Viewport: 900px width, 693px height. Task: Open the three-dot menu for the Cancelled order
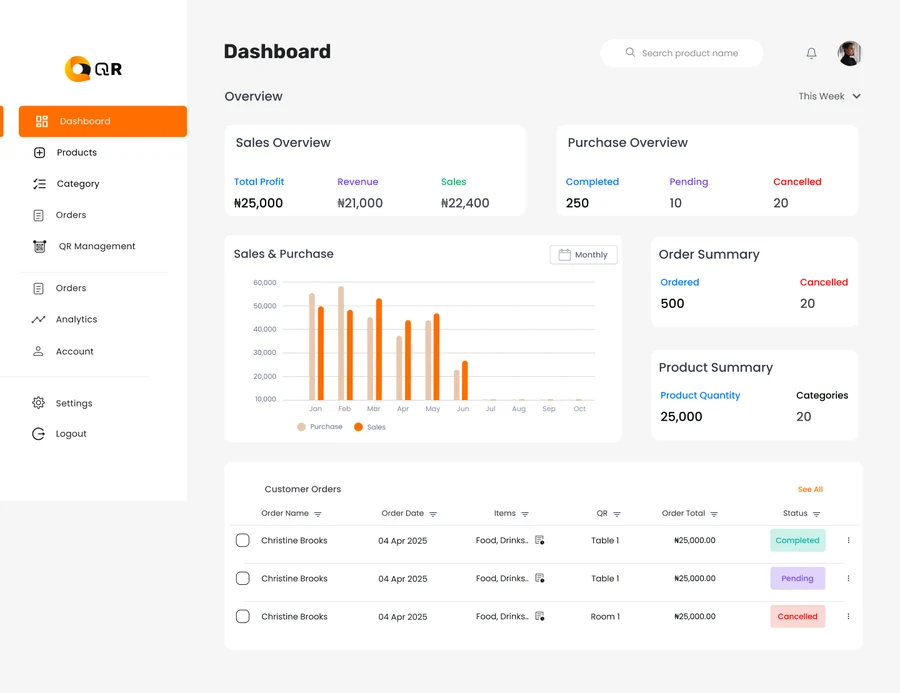coord(848,616)
